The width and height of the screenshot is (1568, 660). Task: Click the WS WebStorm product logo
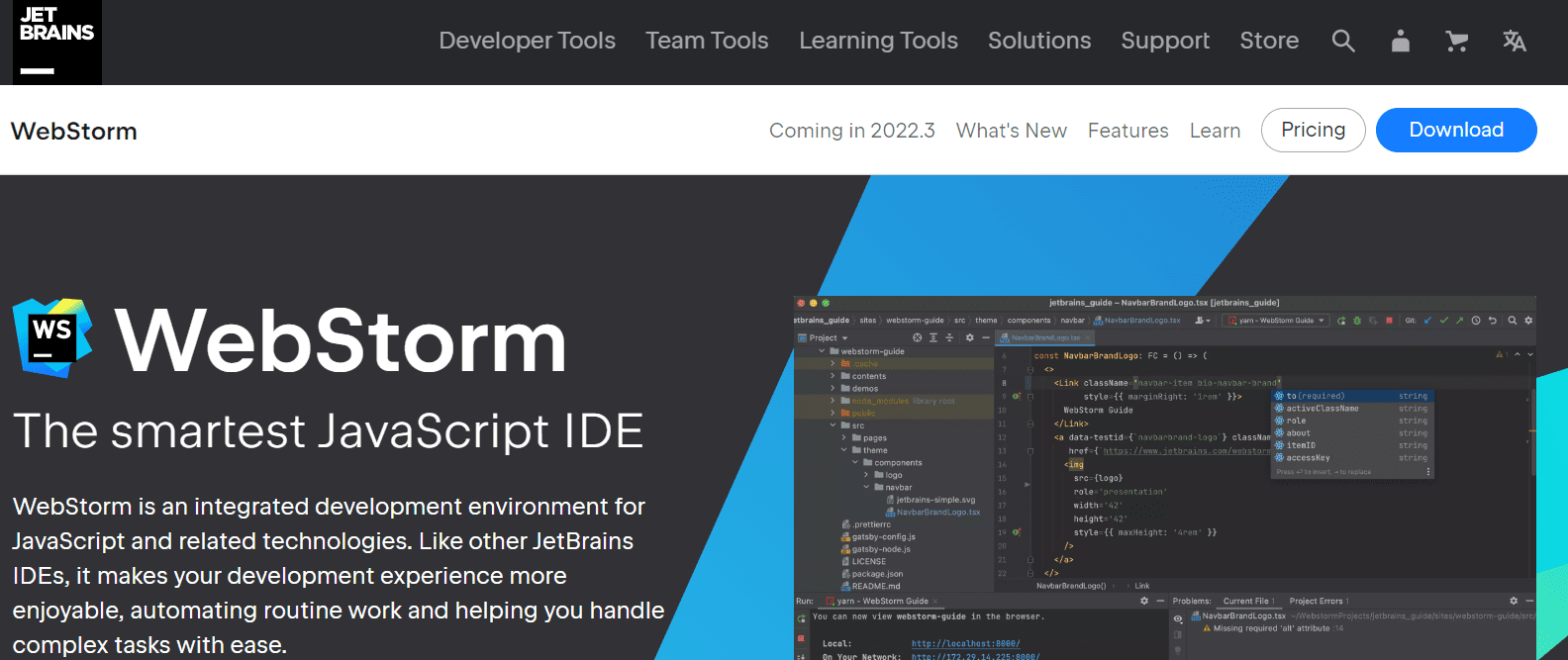coord(52,337)
